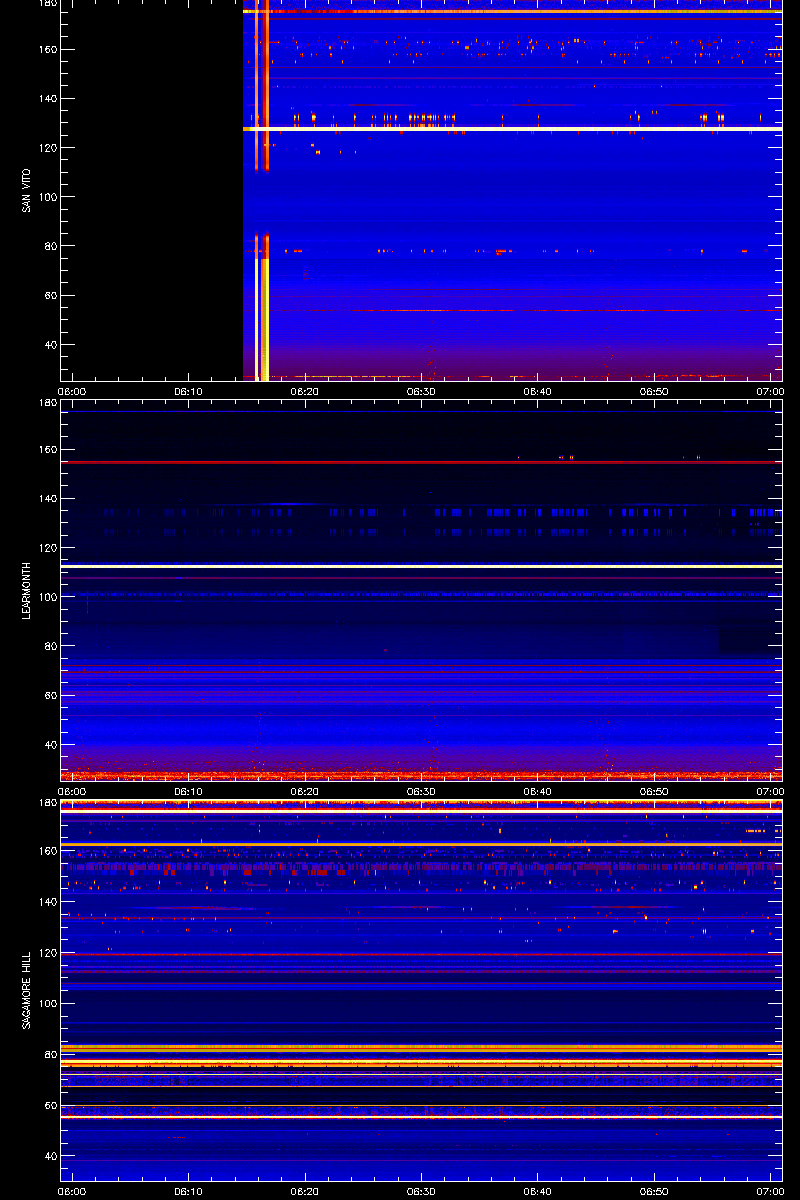Click the black data gap in San Vito spectrogram
The width and height of the screenshot is (800, 1200).
click(x=152, y=190)
